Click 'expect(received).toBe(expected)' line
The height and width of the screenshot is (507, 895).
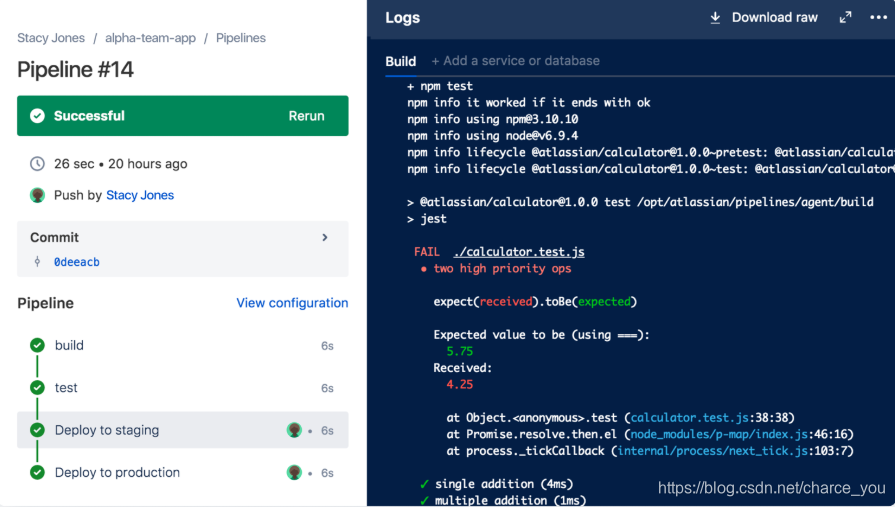[x=535, y=301]
